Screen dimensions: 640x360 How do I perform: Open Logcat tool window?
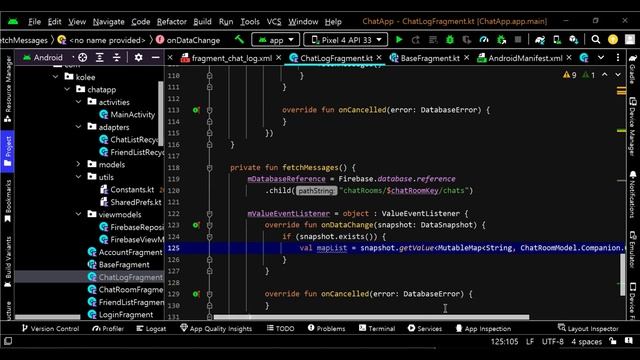click(x=151, y=328)
